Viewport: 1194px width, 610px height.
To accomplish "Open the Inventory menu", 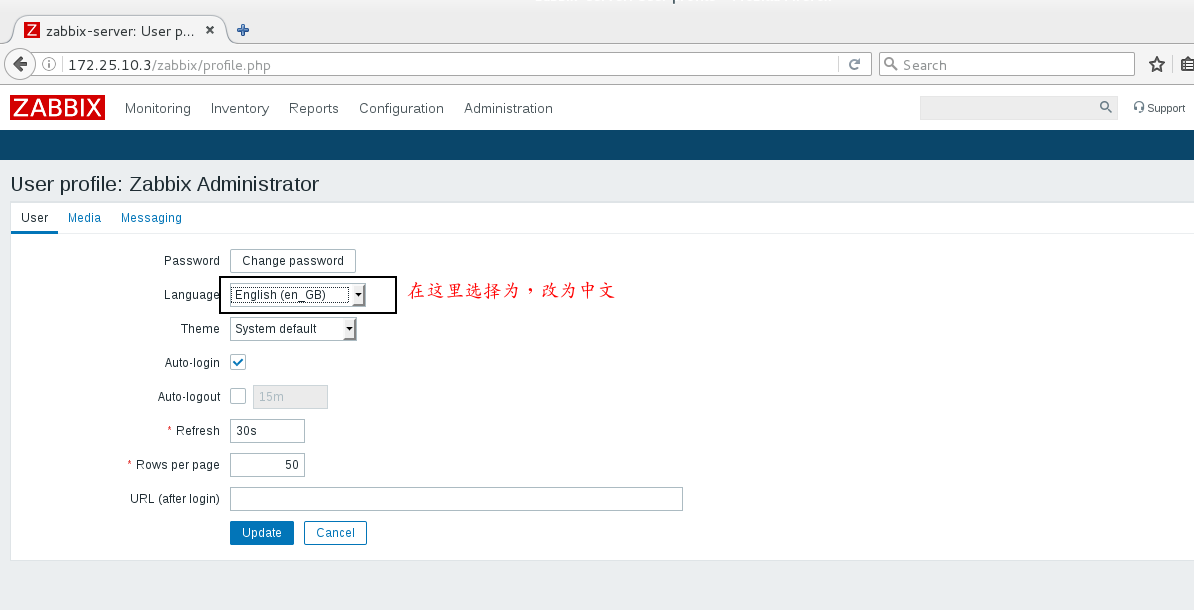I will 240,108.
